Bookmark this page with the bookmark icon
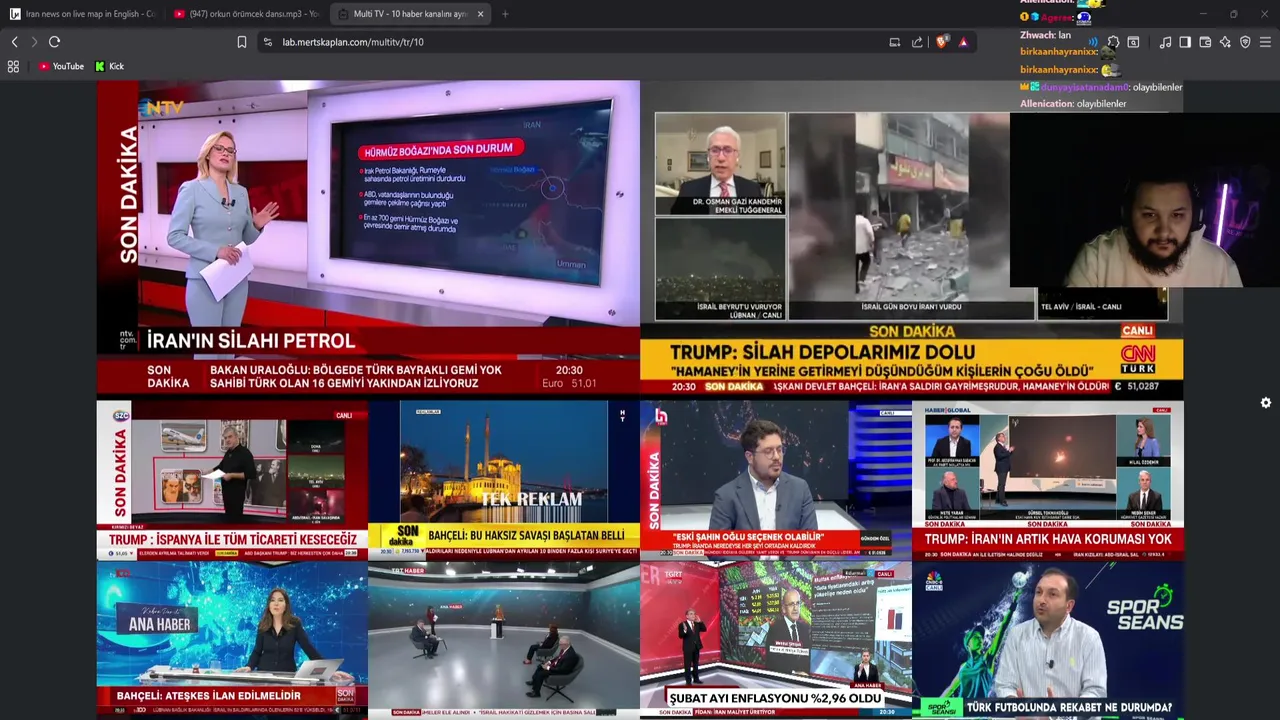The image size is (1280, 720). click(x=242, y=42)
